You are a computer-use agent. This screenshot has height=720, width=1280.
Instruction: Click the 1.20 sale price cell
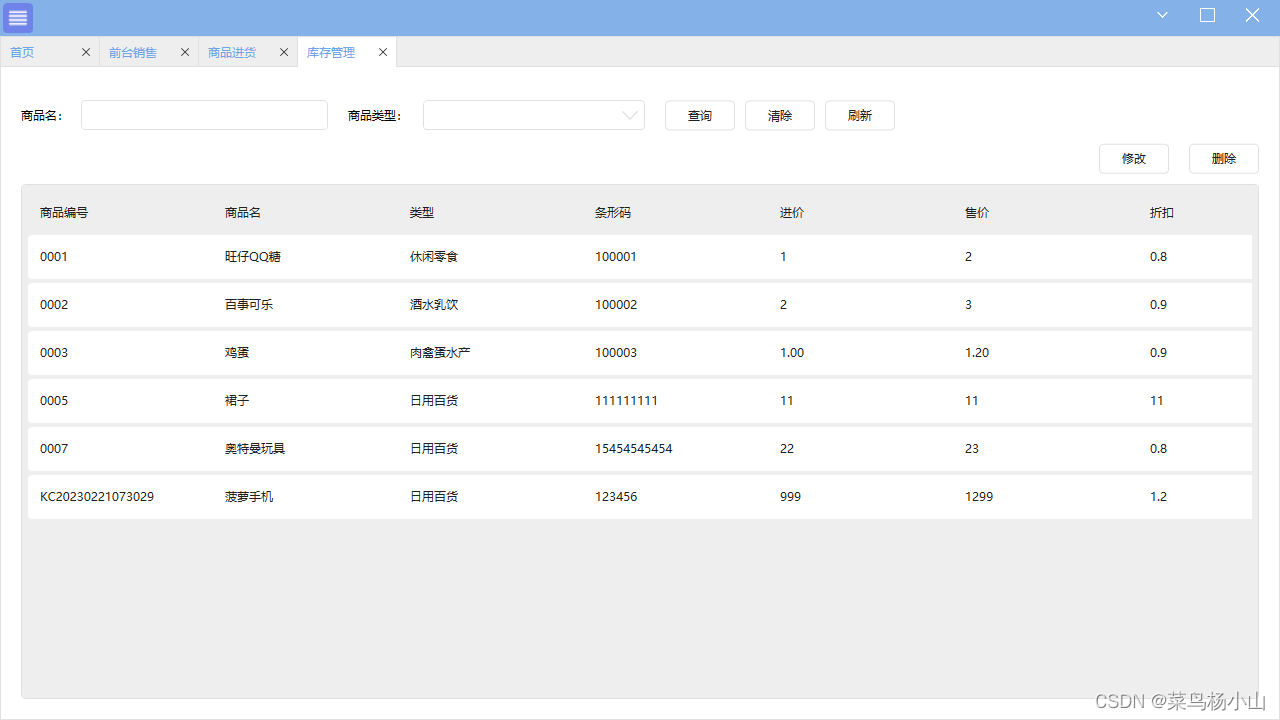[977, 353]
